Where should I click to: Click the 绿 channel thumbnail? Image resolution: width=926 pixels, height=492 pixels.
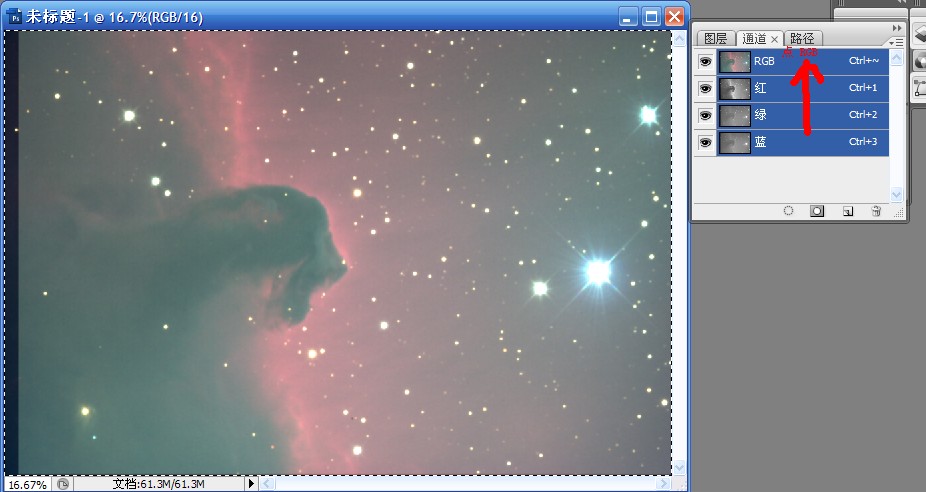(735, 116)
